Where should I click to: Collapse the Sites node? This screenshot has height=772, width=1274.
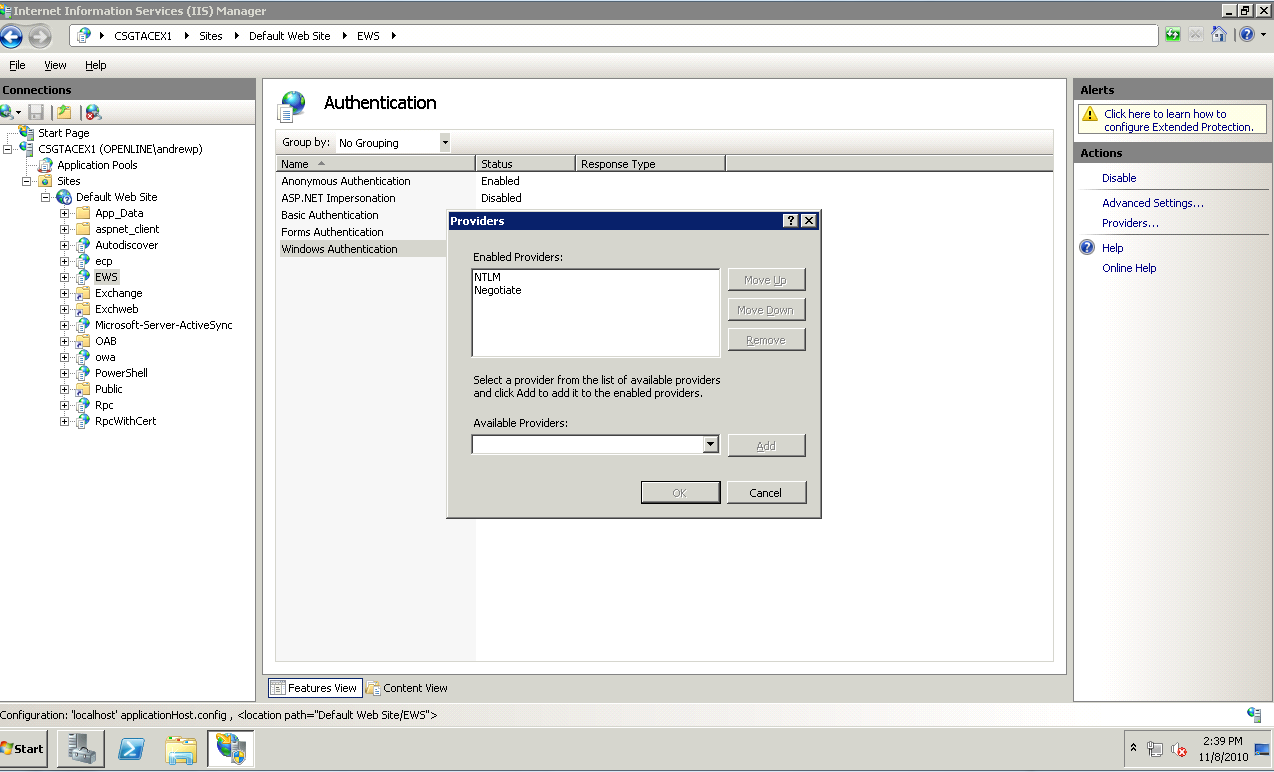coord(27,181)
